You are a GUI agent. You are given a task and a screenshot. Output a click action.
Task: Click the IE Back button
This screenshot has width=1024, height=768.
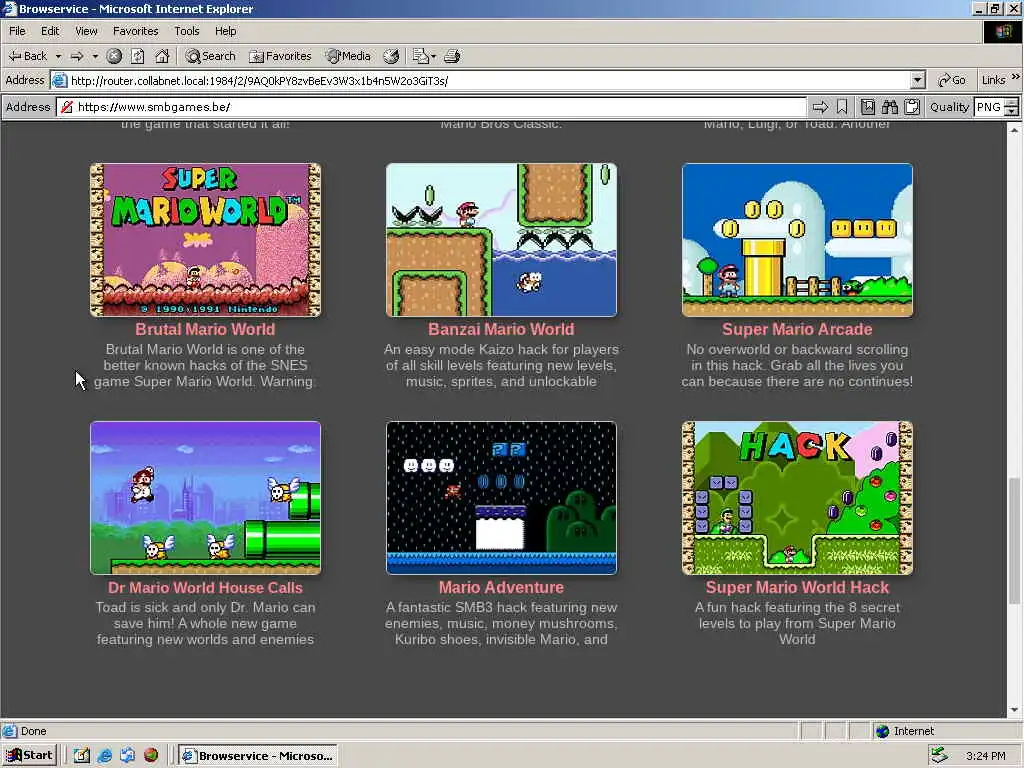(27, 56)
